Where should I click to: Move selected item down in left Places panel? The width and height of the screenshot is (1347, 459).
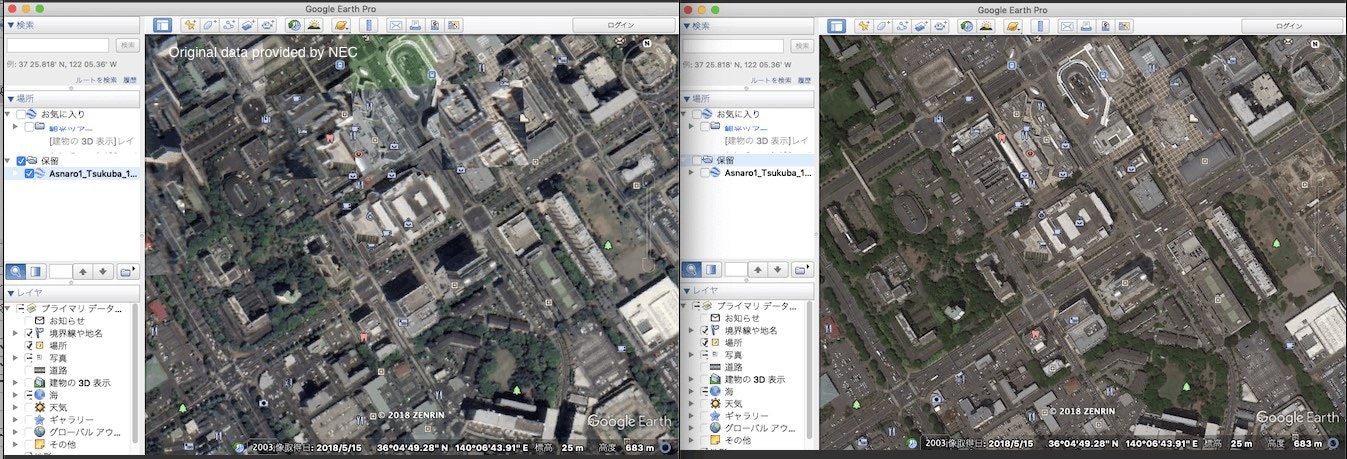point(102,271)
